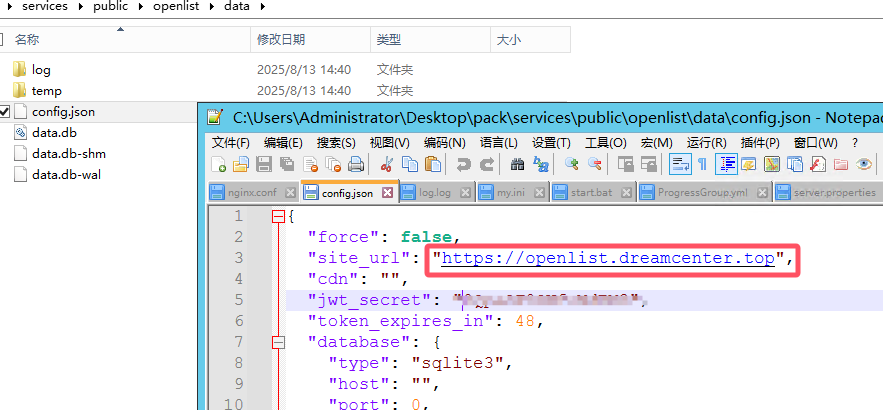
Task: Click the Open file toolbar icon
Action: [x=241, y=165]
